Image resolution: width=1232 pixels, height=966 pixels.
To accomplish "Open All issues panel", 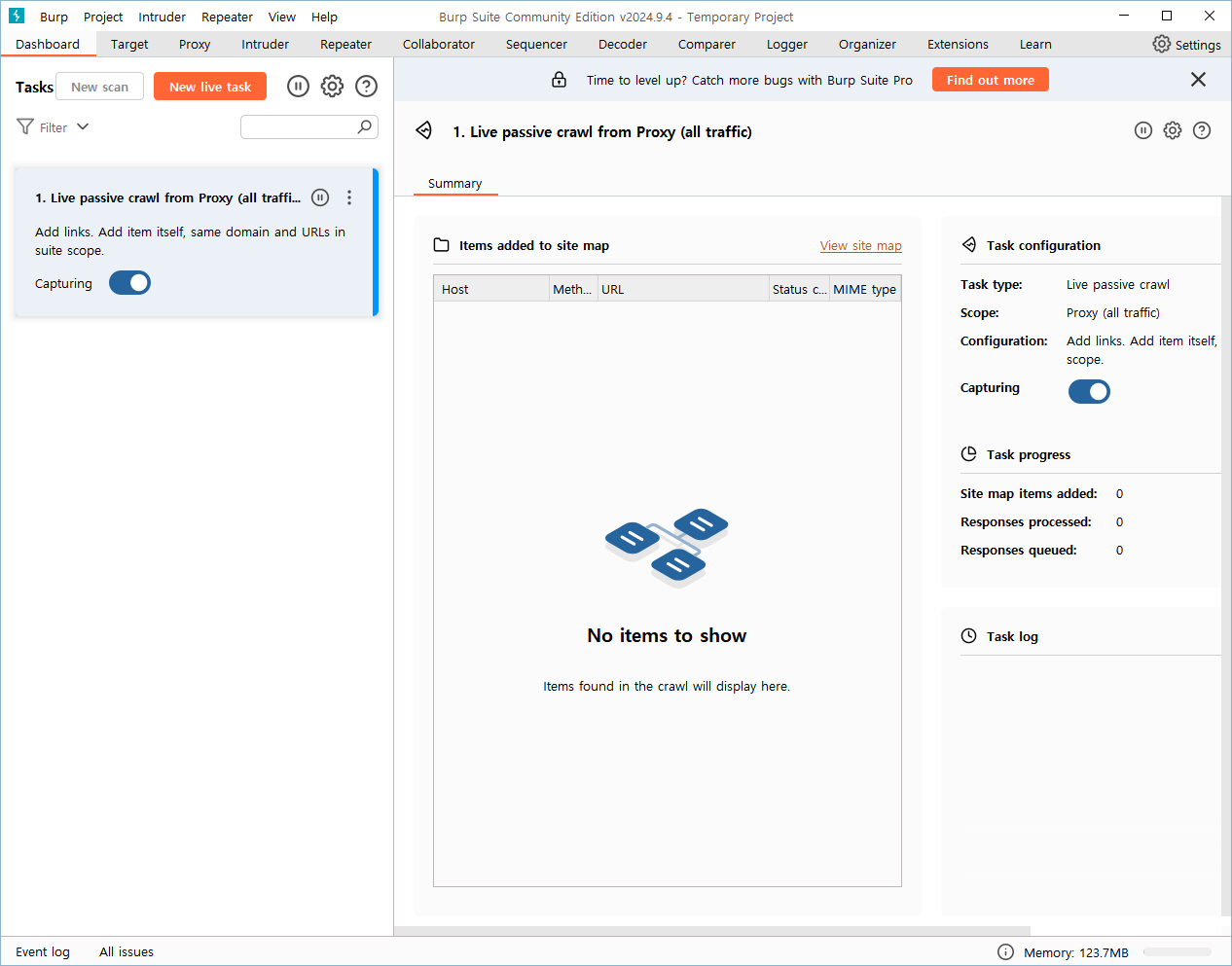I will point(127,951).
